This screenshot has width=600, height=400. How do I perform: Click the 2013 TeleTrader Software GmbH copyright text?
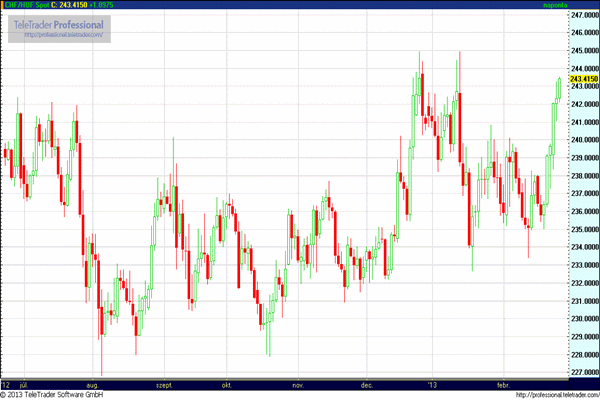(52, 395)
